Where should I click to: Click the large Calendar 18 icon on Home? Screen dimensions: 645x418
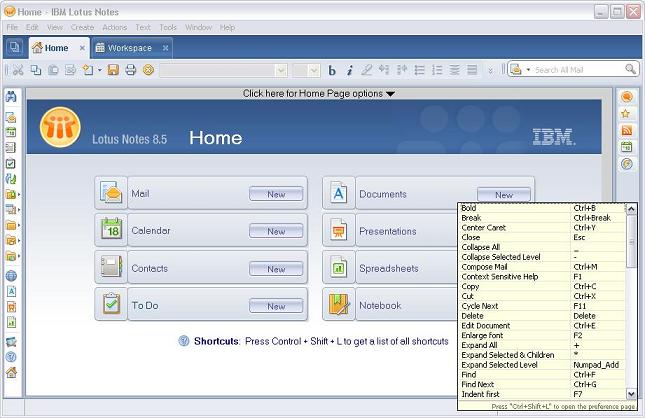[111, 230]
